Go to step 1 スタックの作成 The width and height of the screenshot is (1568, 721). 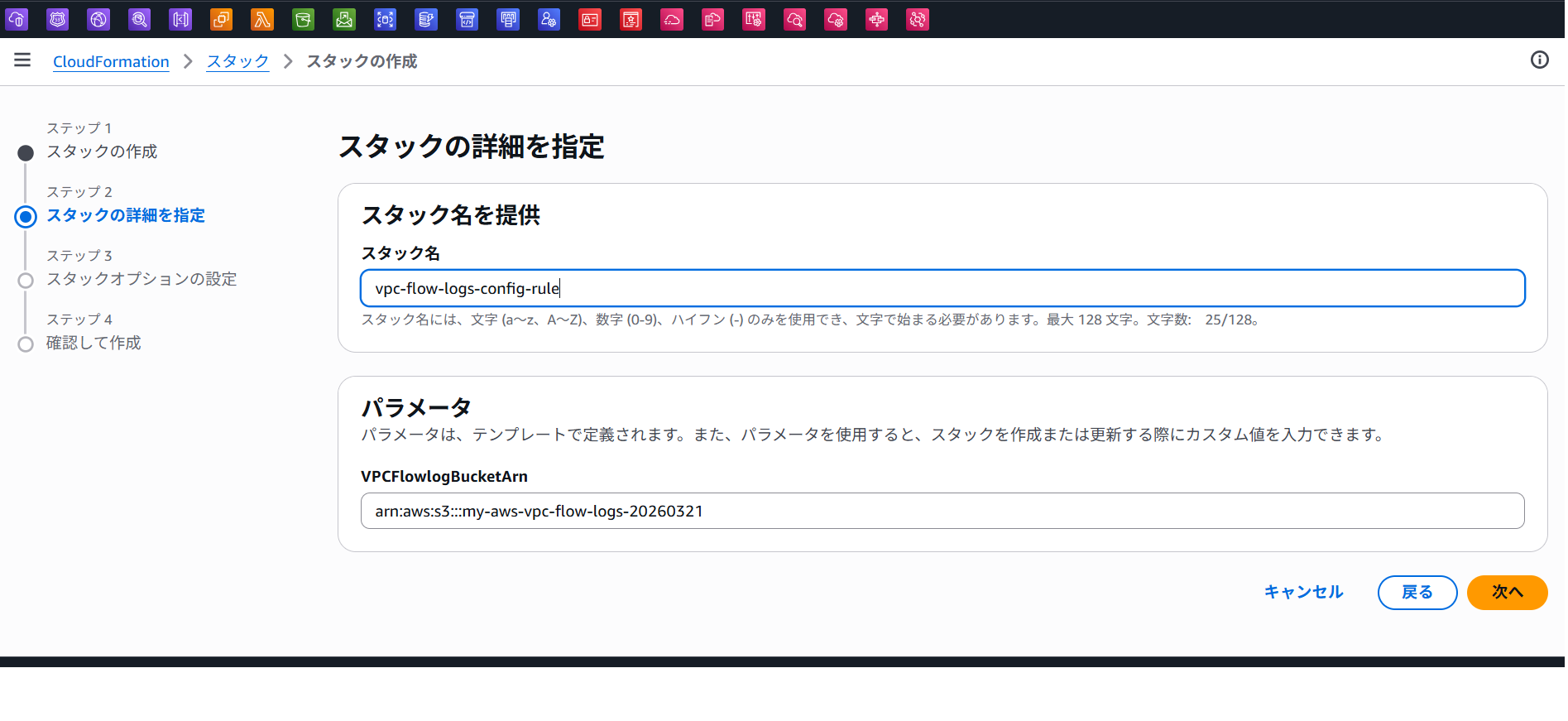click(x=101, y=151)
